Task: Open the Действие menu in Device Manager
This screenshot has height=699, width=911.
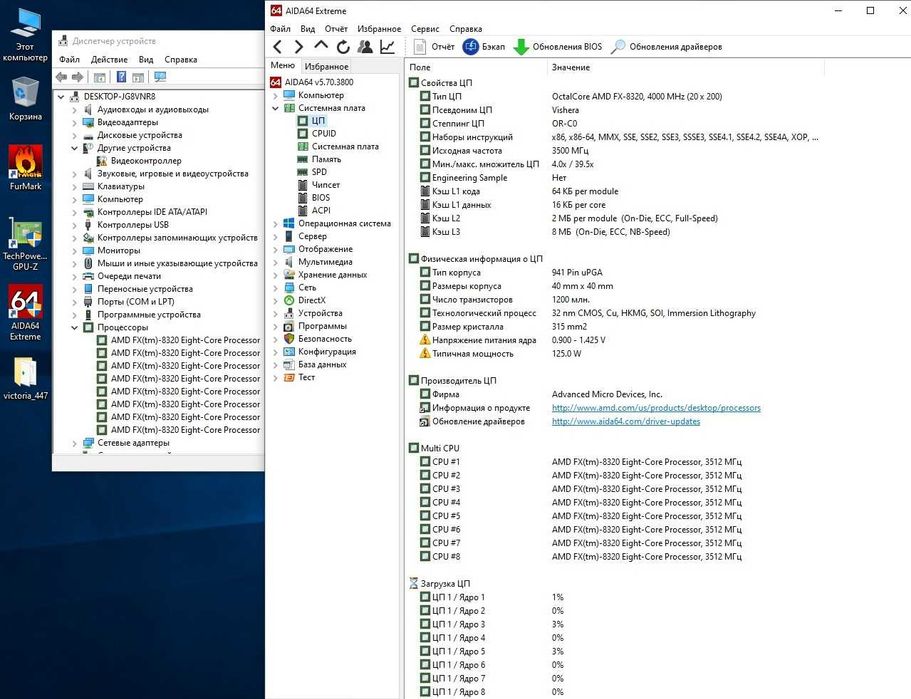Action: pyautogui.click(x=109, y=59)
